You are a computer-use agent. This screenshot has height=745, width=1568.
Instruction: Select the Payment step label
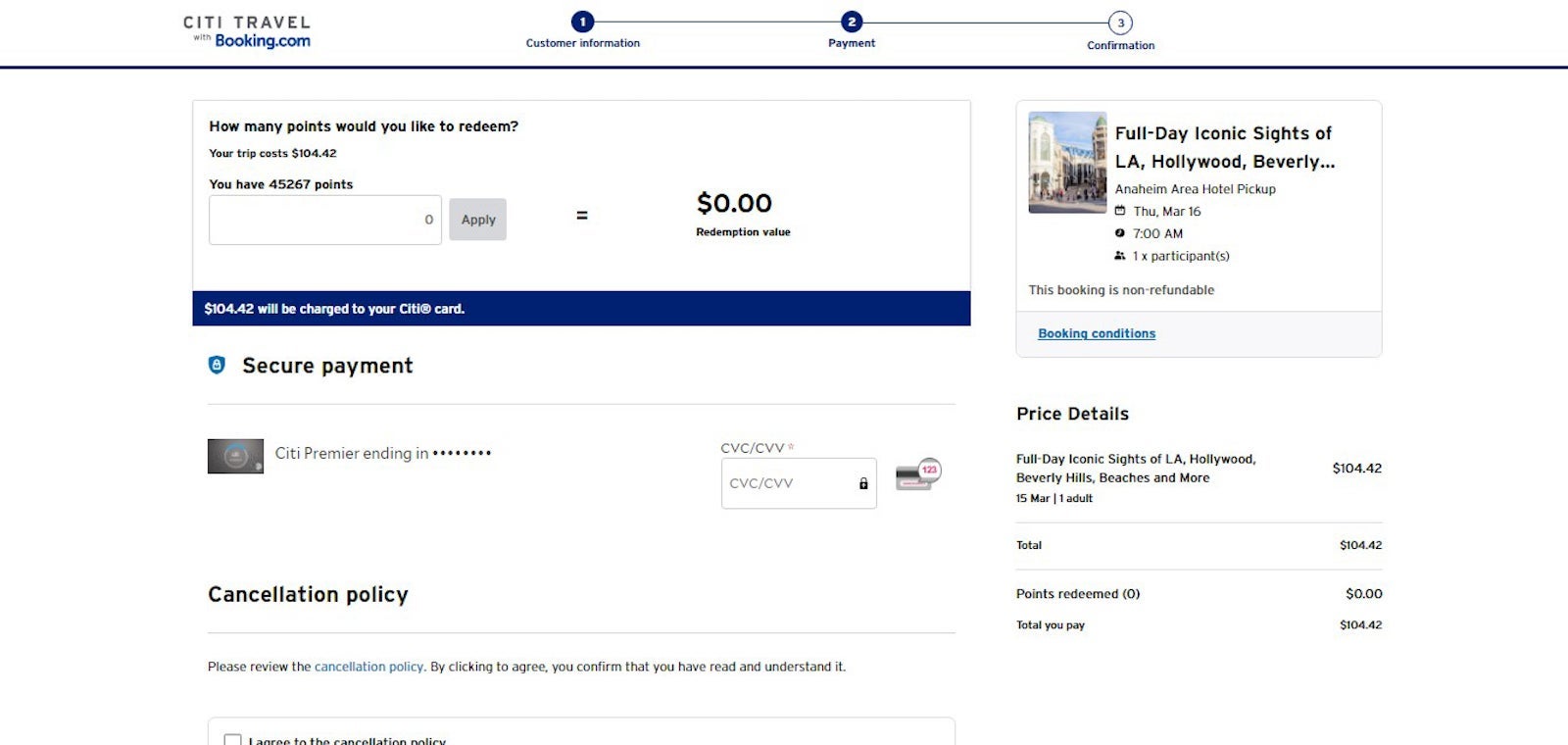(x=851, y=43)
